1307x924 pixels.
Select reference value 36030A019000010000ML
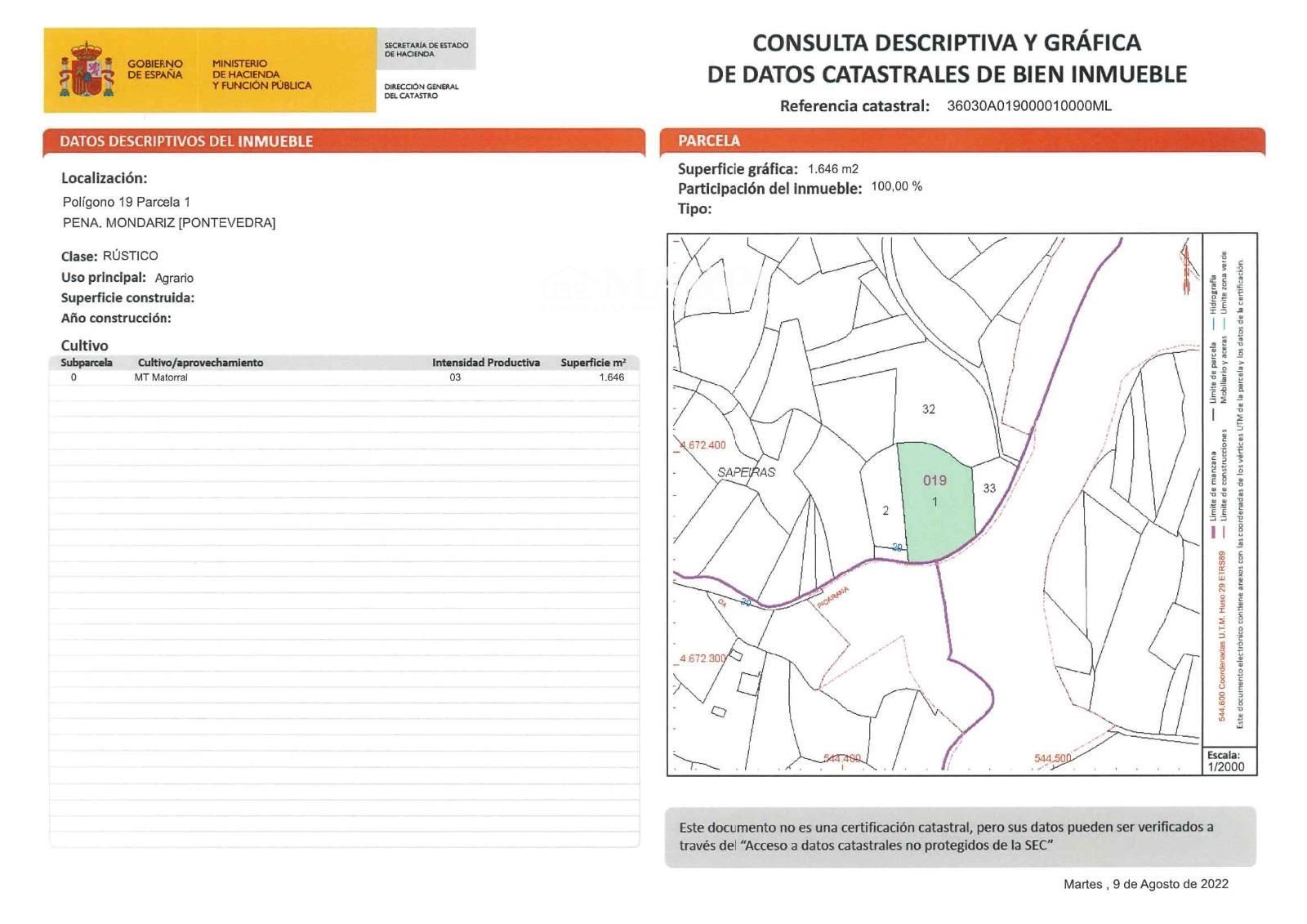point(1028,105)
